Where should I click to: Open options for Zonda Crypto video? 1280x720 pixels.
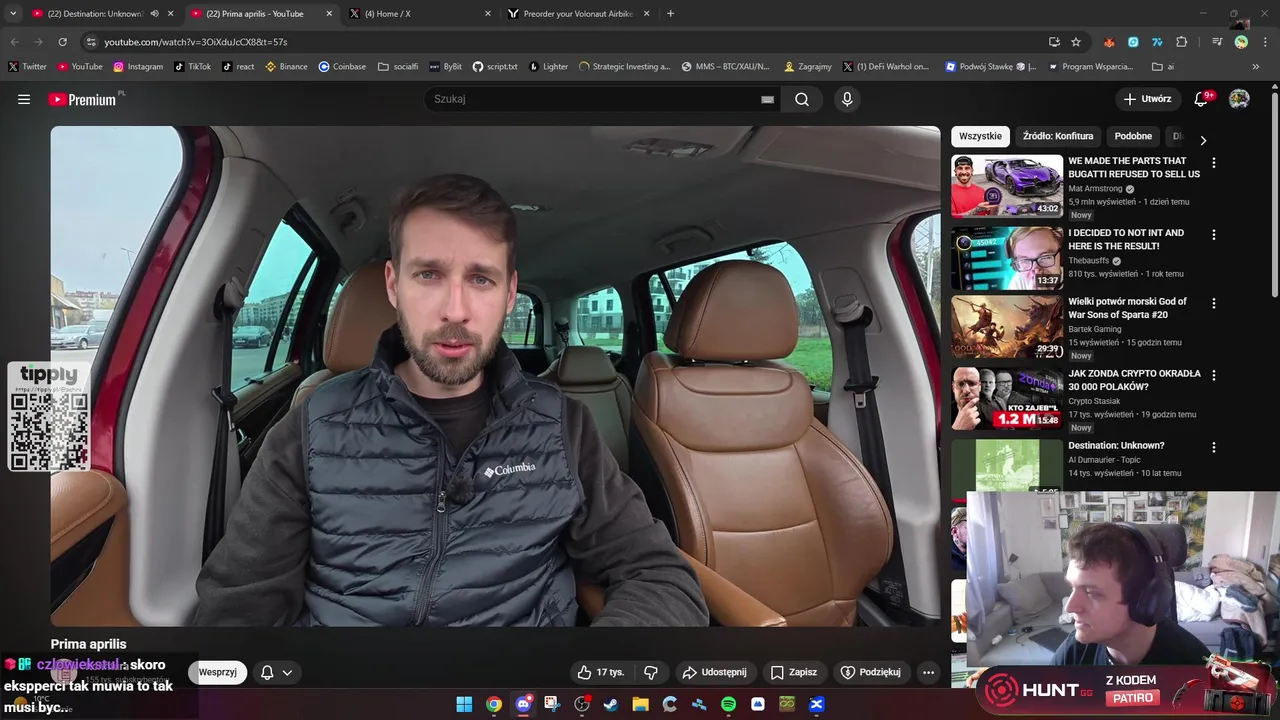(x=1214, y=375)
